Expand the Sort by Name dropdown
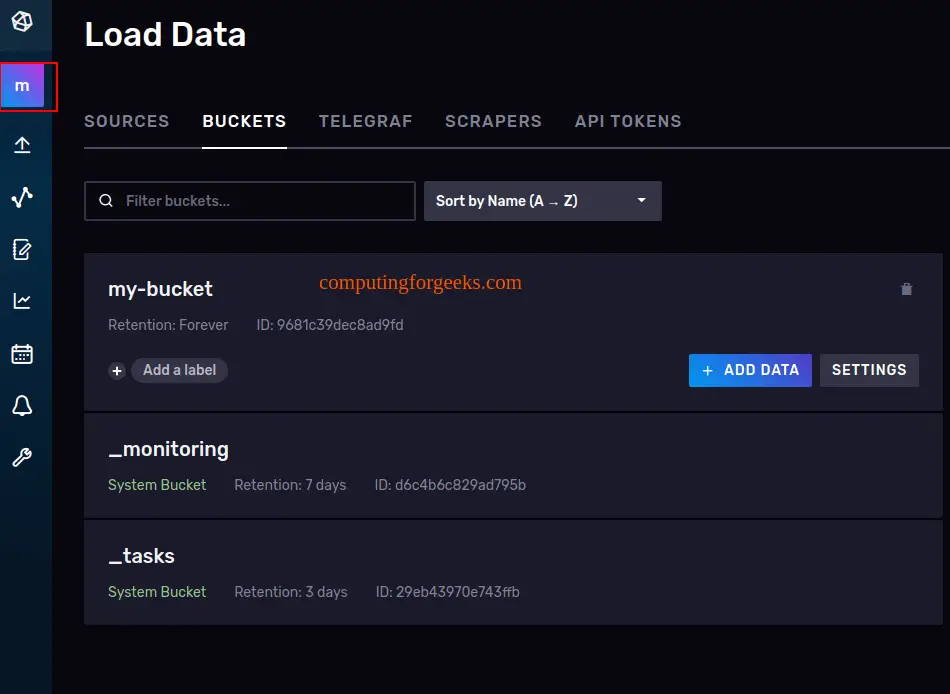 543,201
